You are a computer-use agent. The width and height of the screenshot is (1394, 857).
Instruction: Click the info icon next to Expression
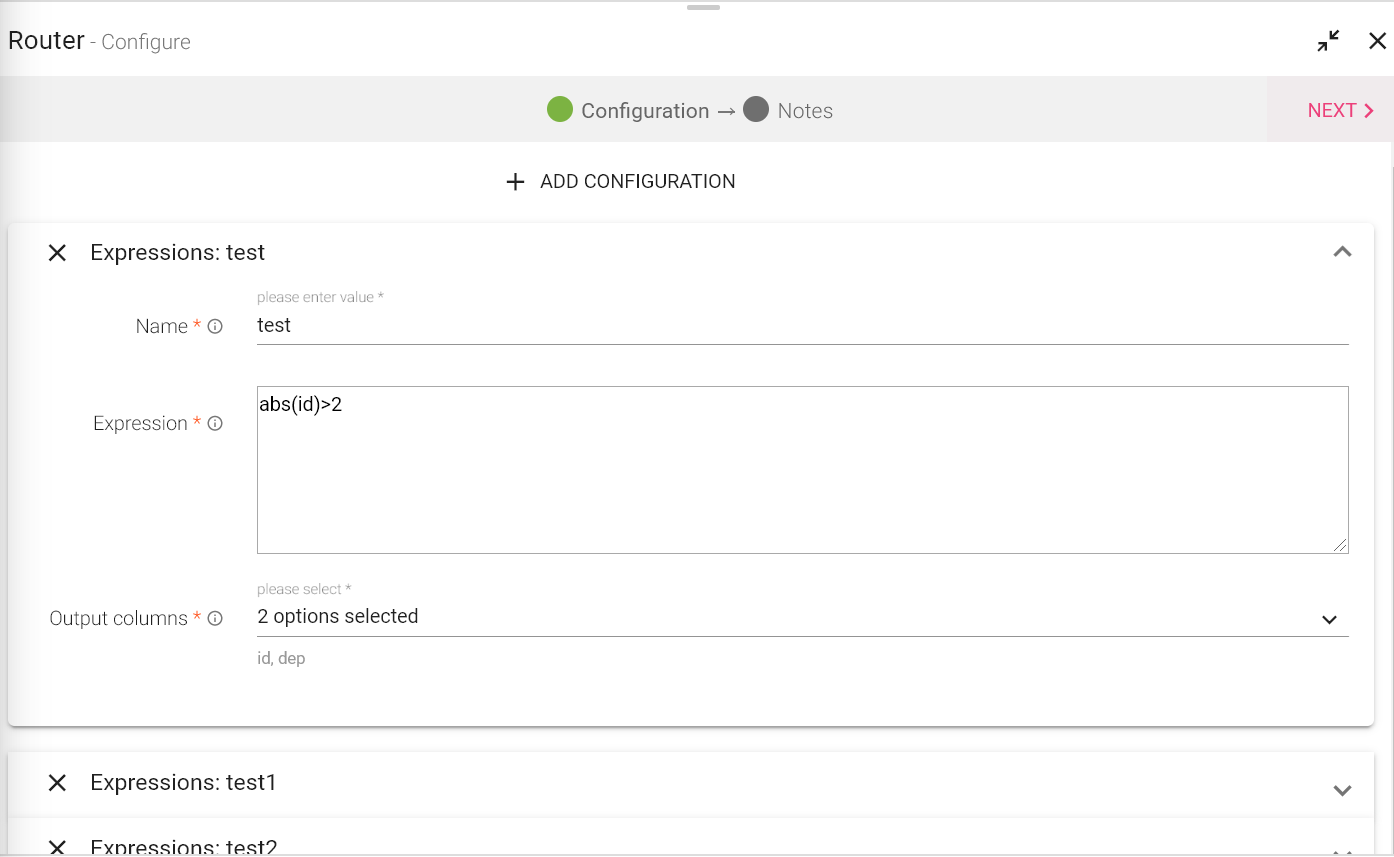pos(215,424)
